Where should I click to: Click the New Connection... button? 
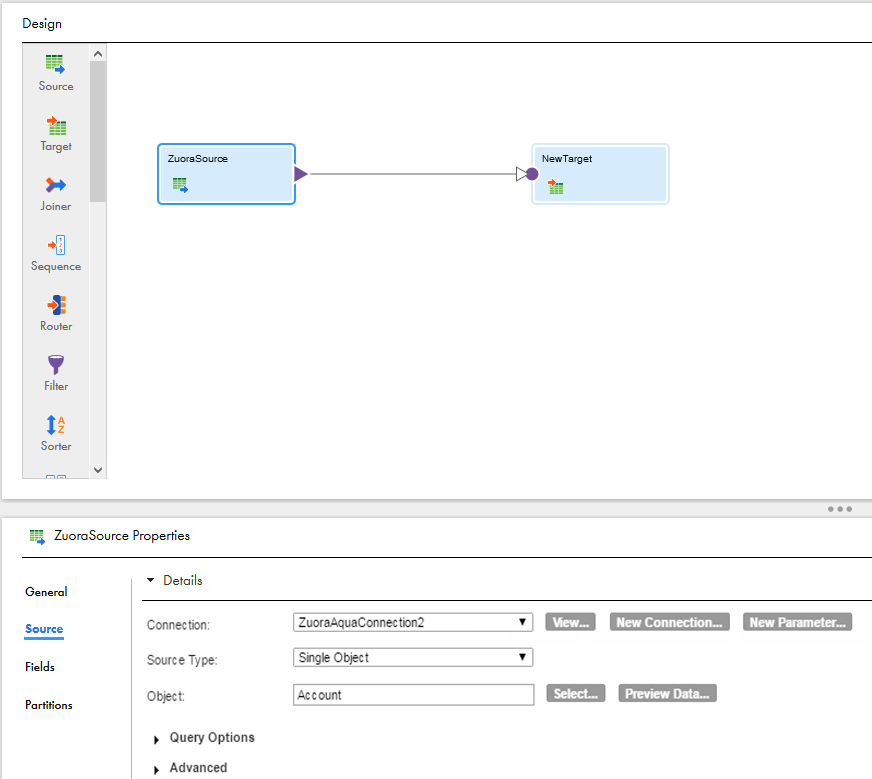click(670, 622)
